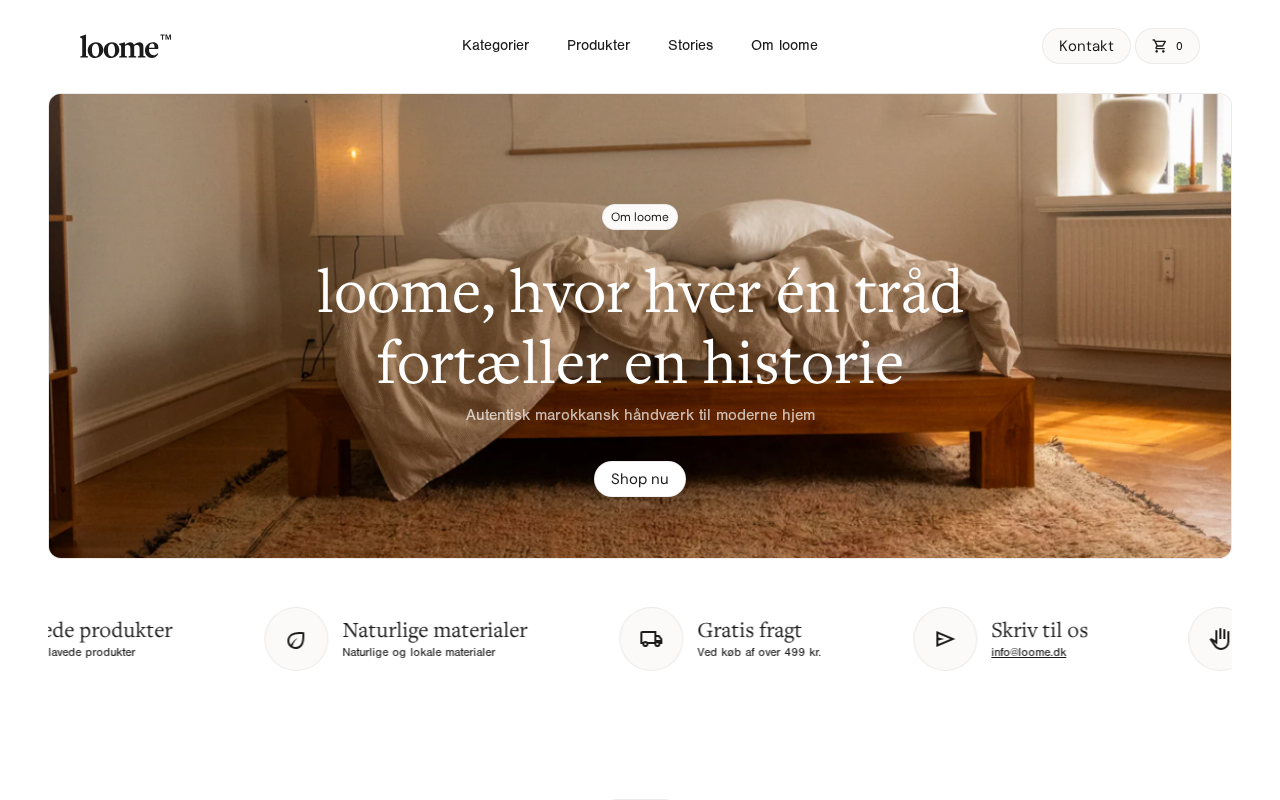Click the Naturlige materialer heading
Viewport: 1280px width, 800px height.
click(x=434, y=630)
